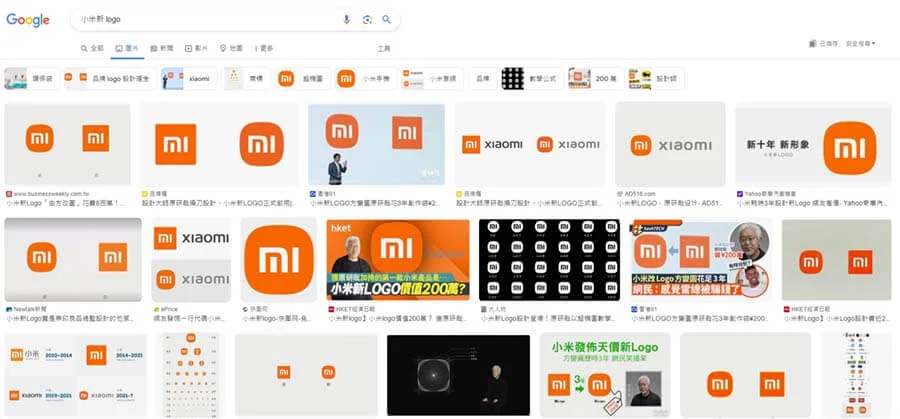Click the Google logo
This screenshot has height=419, width=900.
tap(28, 20)
